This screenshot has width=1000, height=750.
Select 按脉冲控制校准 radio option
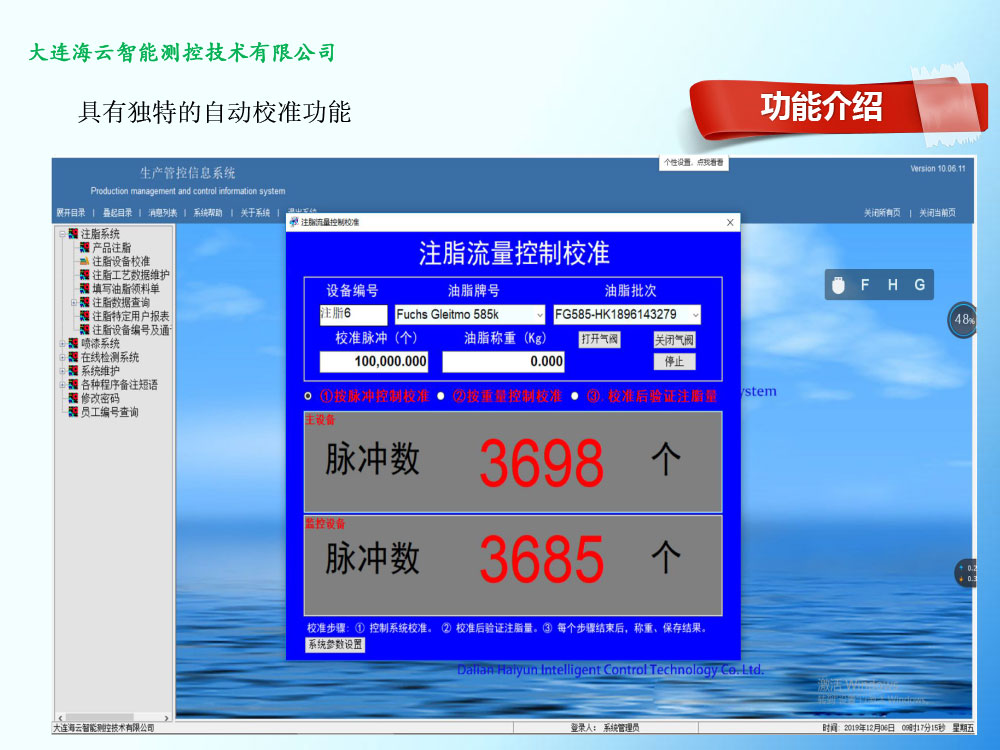click(309, 396)
